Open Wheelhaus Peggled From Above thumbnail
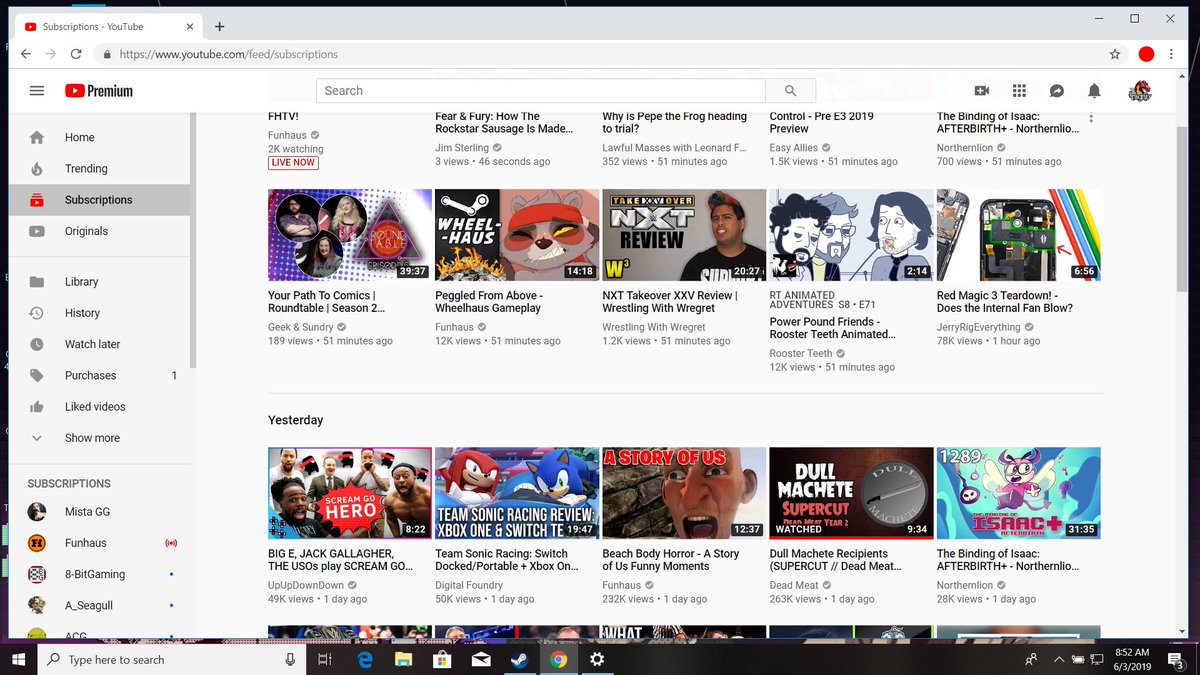The width and height of the screenshot is (1200, 675). pos(517,235)
